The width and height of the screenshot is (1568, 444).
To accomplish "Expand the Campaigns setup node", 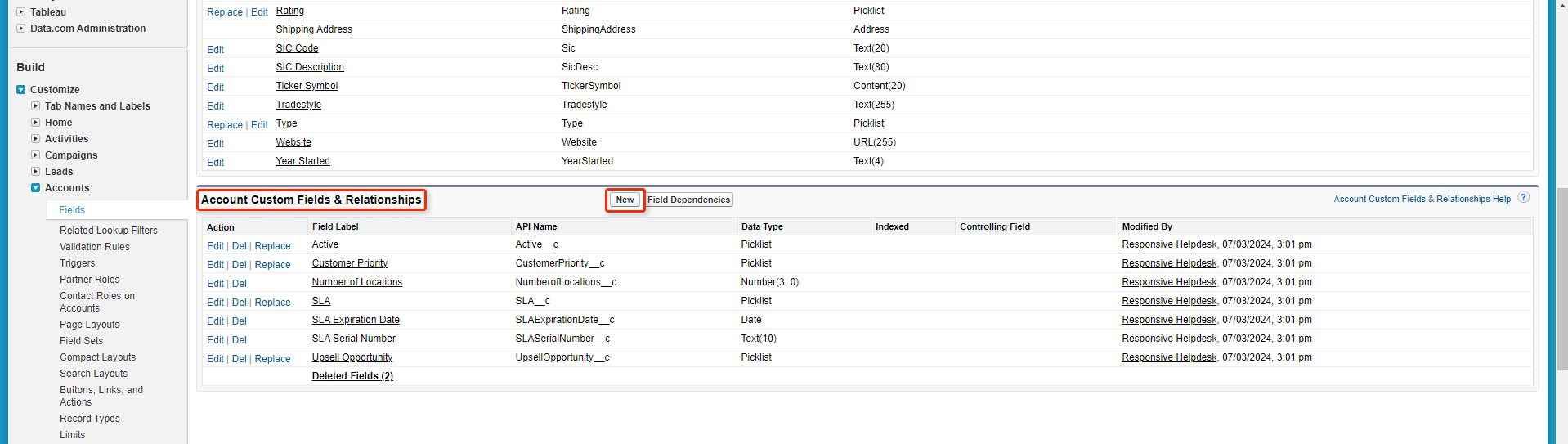I will pos(36,155).
